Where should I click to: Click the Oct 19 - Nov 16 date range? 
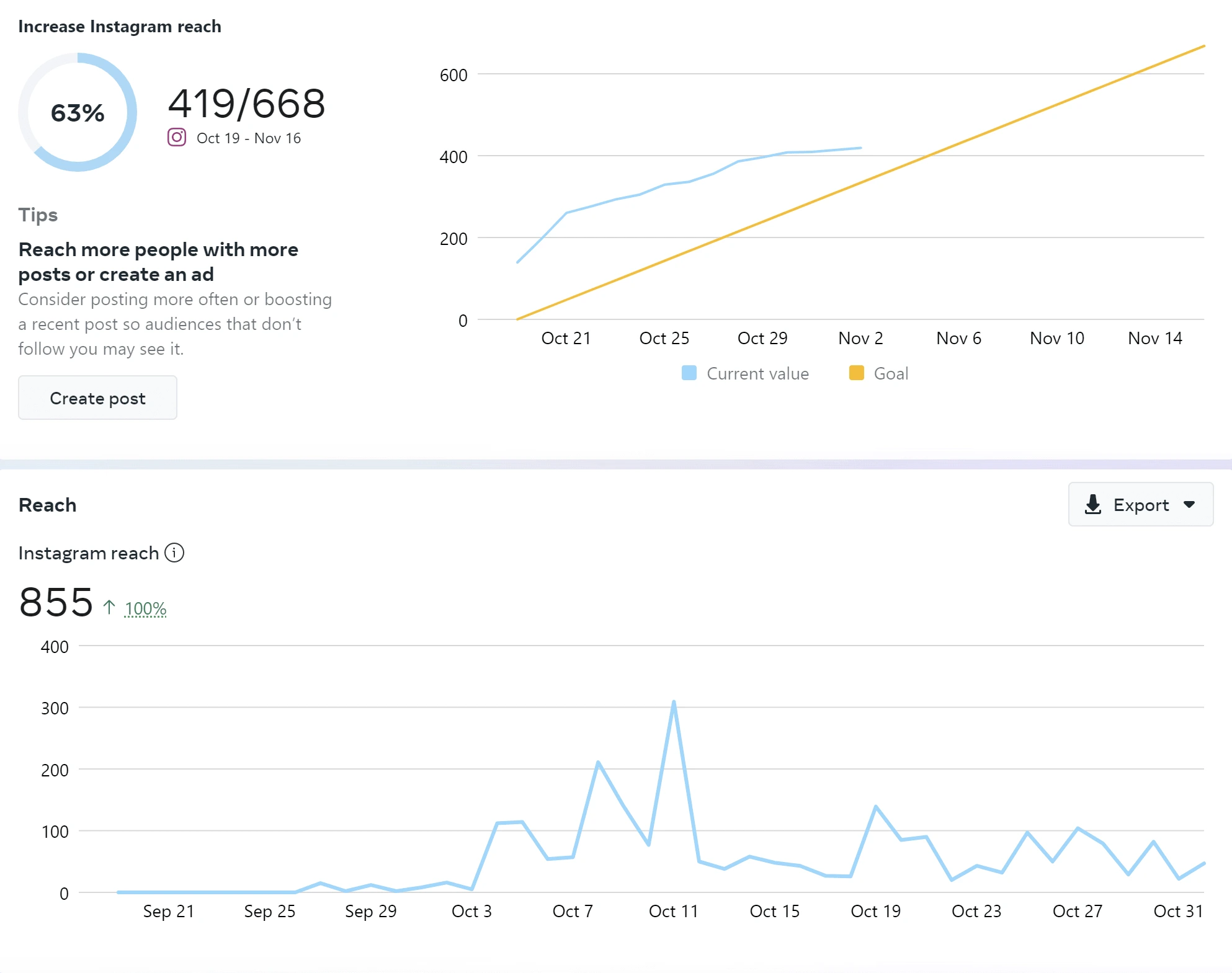(x=249, y=138)
